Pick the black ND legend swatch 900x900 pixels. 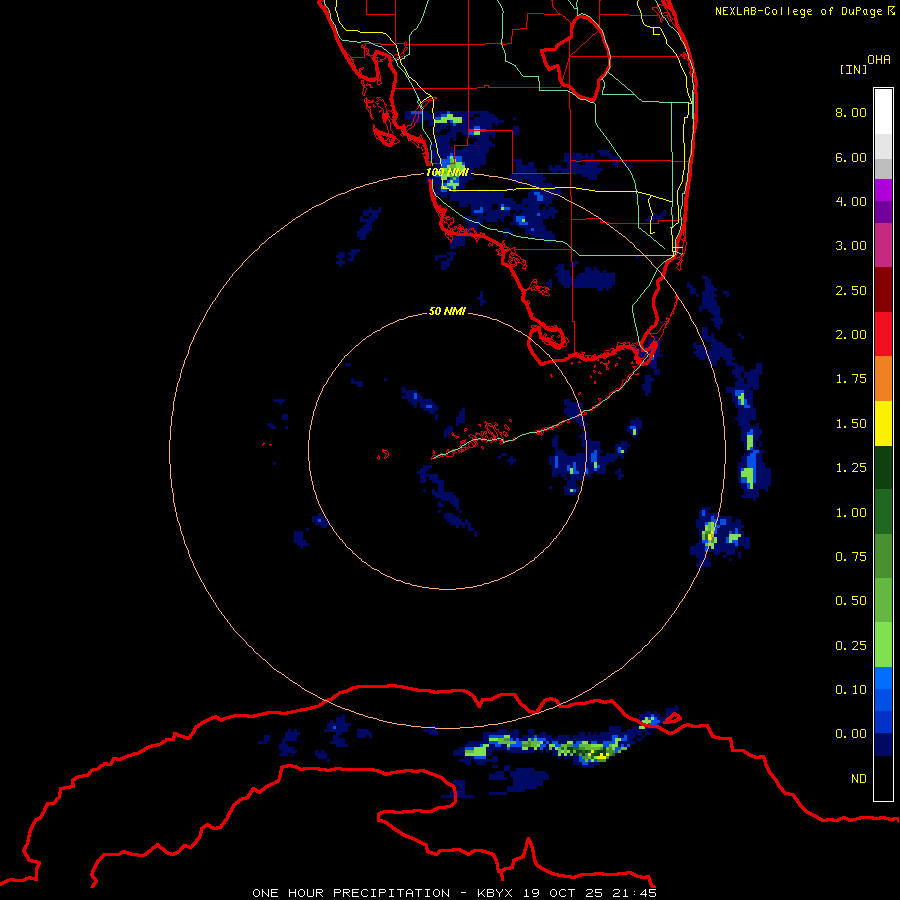point(883,778)
